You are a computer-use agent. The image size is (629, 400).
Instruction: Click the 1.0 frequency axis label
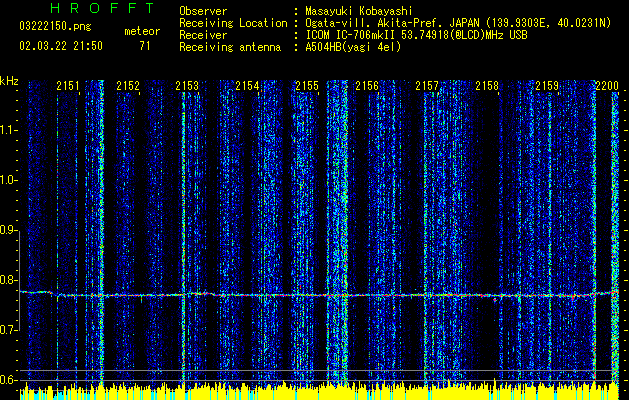click(x=8, y=180)
